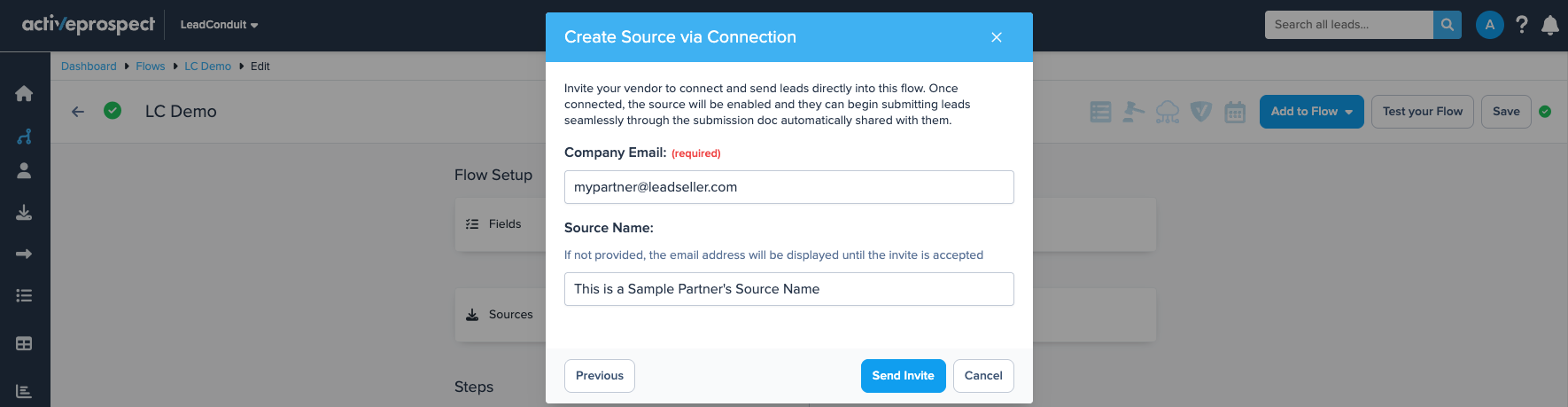Go to Dashboard breadcrumb link
Screen dimensions: 1568x407
pyautogui.click(x=89, y=67)
